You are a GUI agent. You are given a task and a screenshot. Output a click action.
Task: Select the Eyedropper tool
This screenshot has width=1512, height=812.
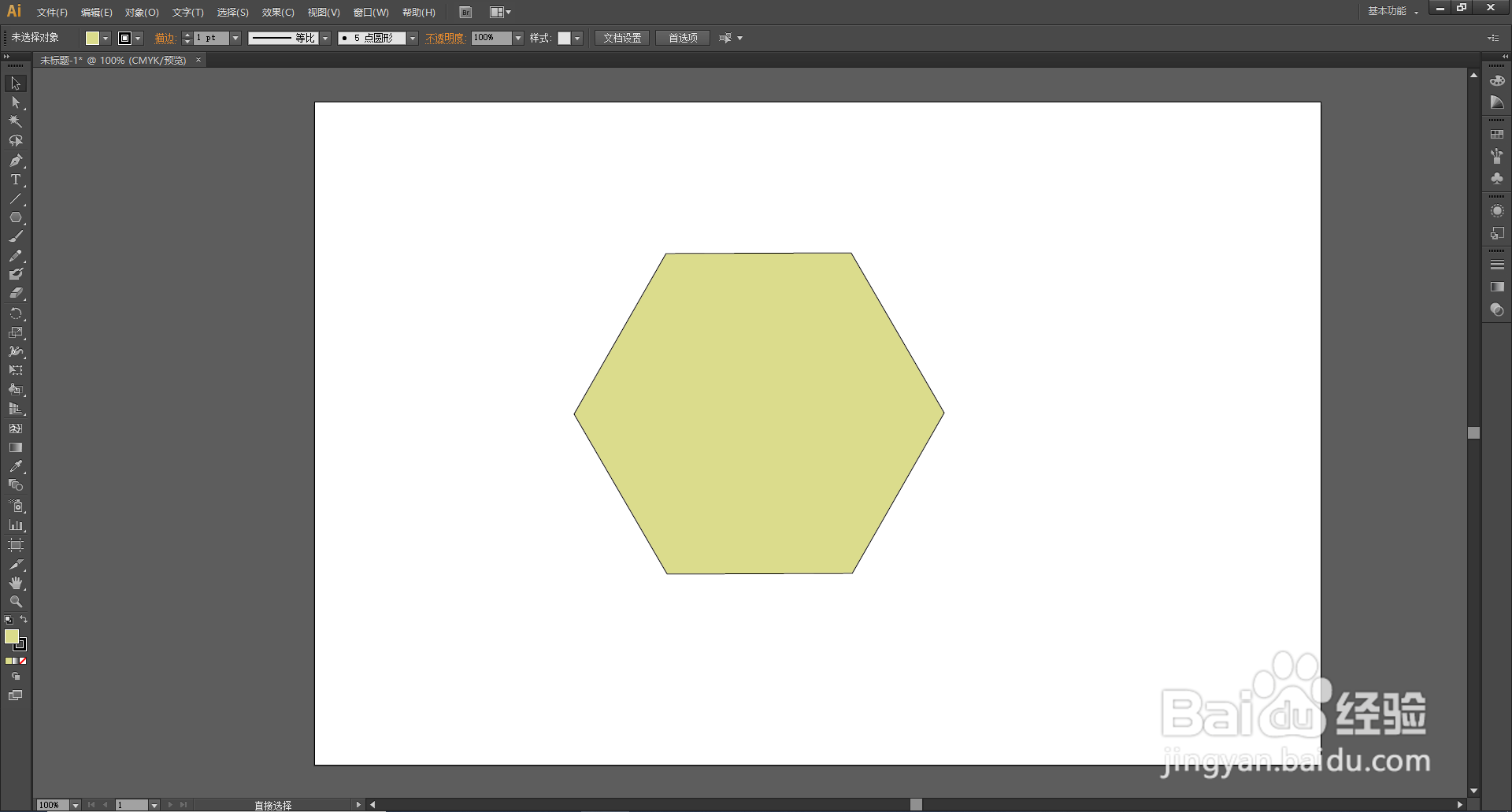click(16, 466)
